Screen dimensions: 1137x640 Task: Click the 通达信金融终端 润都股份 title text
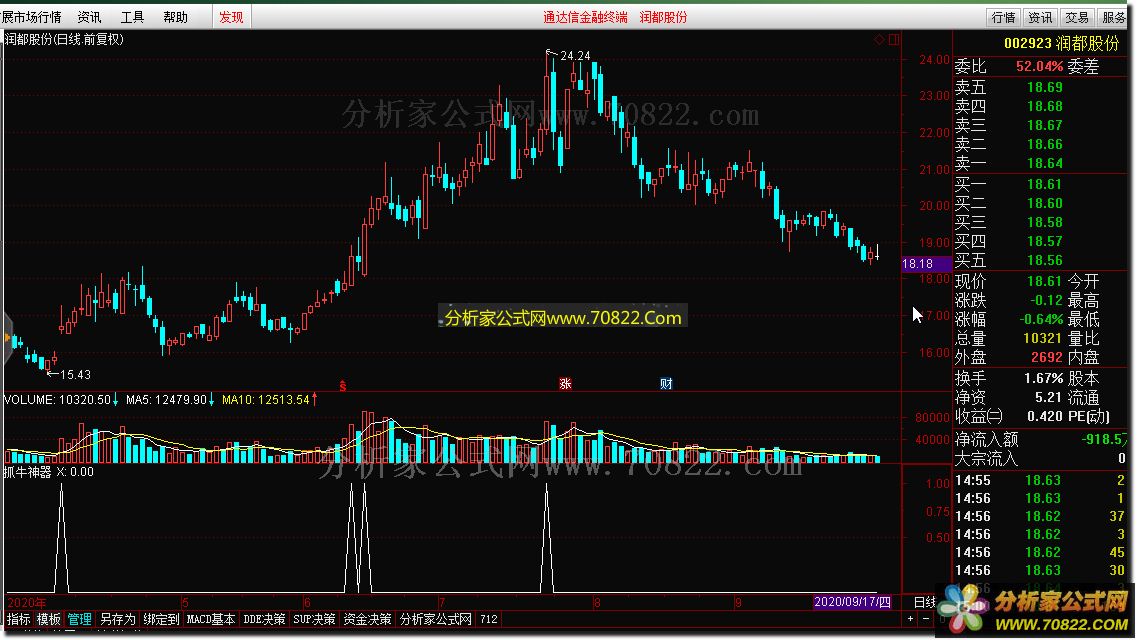tap(615, 17)
